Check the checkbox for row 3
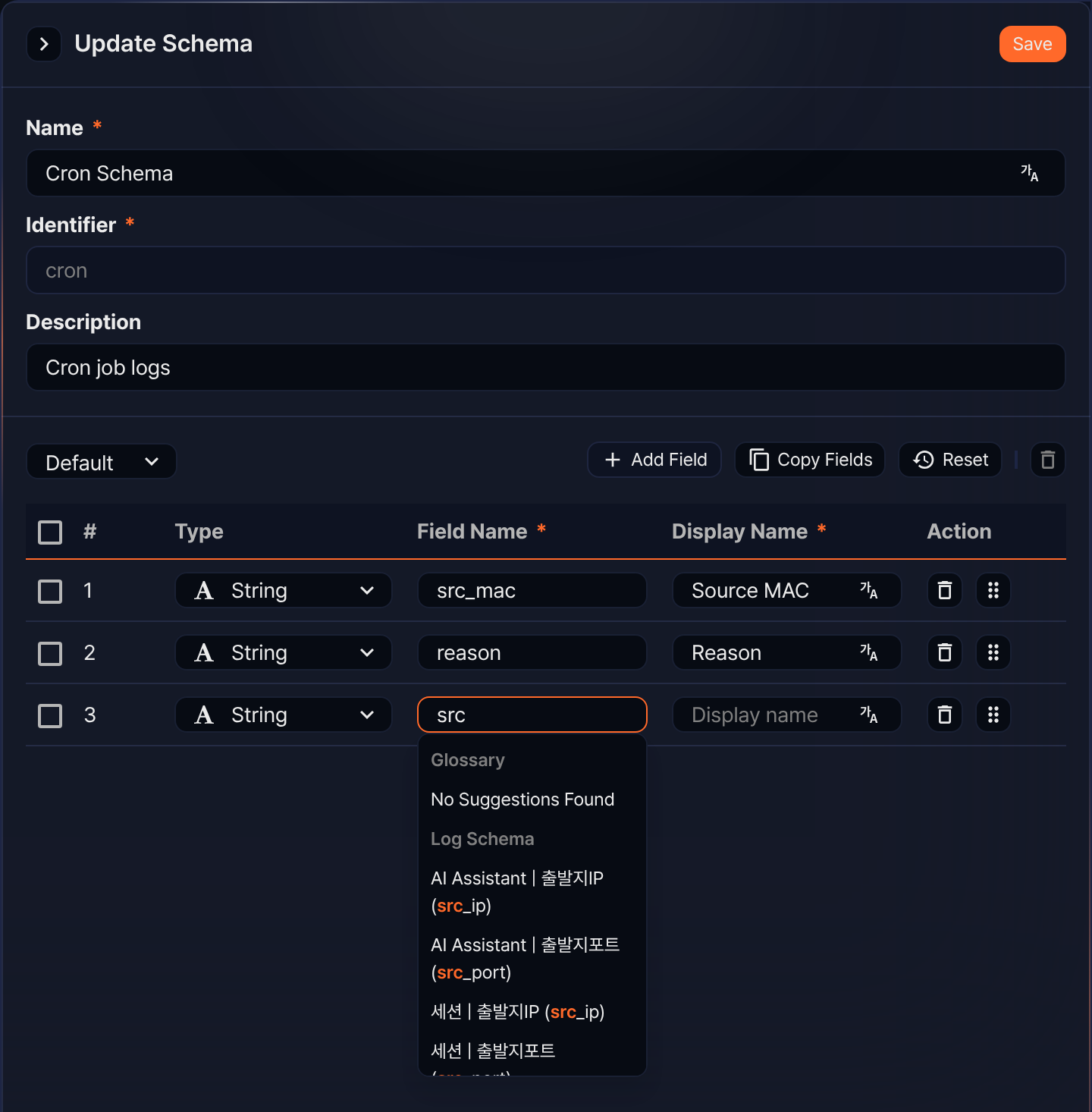1092x1112 pixels. point(50,715)
